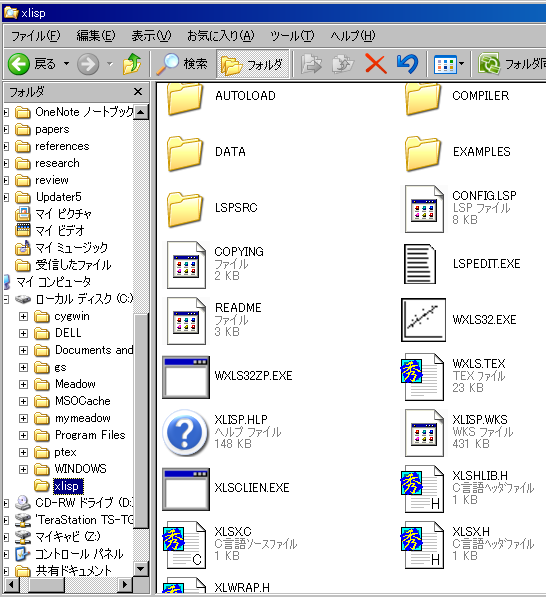This screenshot has height=597, width=546.
Task: Select the XLSHLIB.H header icon
Action: click(422, 489)
